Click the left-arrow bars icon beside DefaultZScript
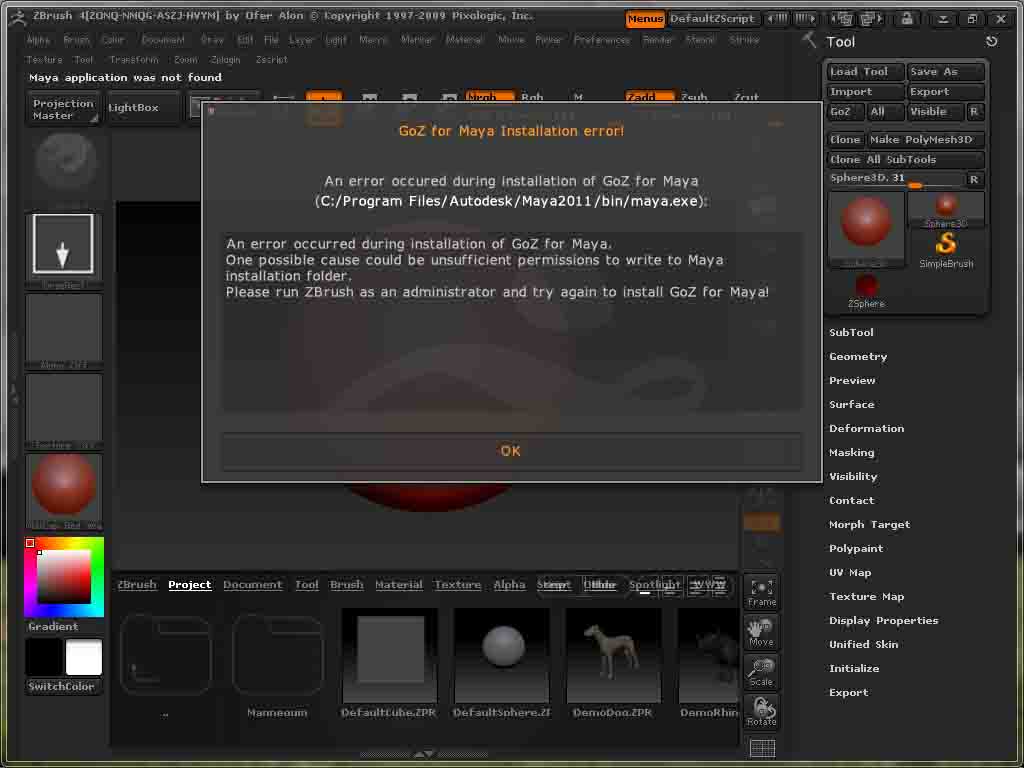This screenshot has width=1024, height=768. 777,19
